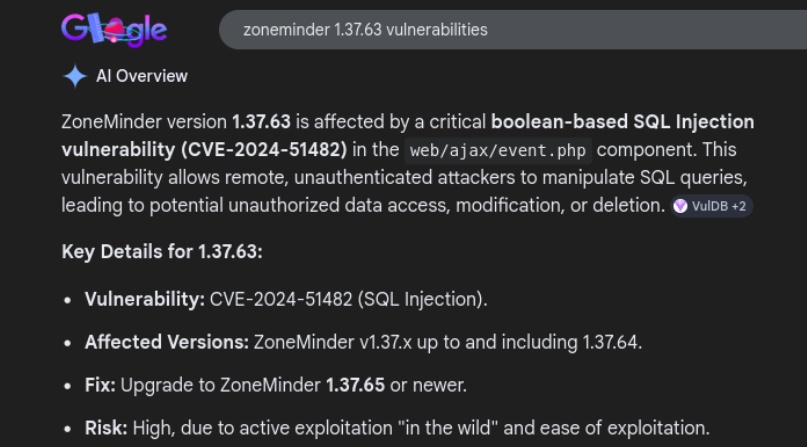Click the 1.37.64 text in Affected Versions
The width and height of the screenshot is (807, 447).
tap(610, 342)
